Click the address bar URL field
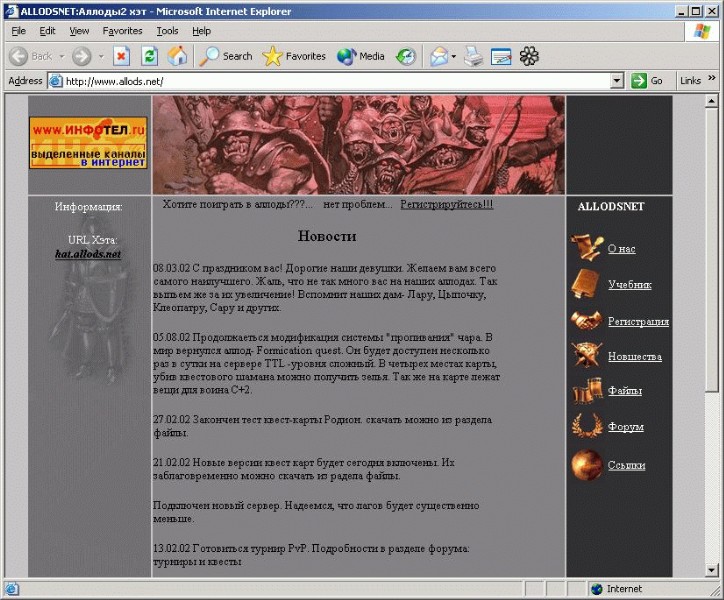 point(337,81)
